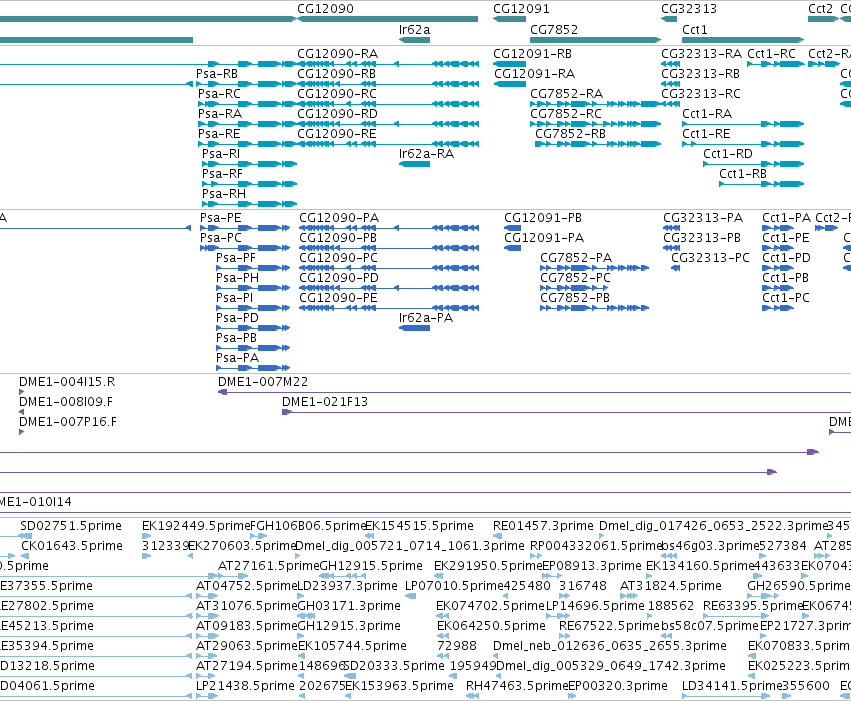Click the DME1-008I09.F clone end label

coord(66,402)
